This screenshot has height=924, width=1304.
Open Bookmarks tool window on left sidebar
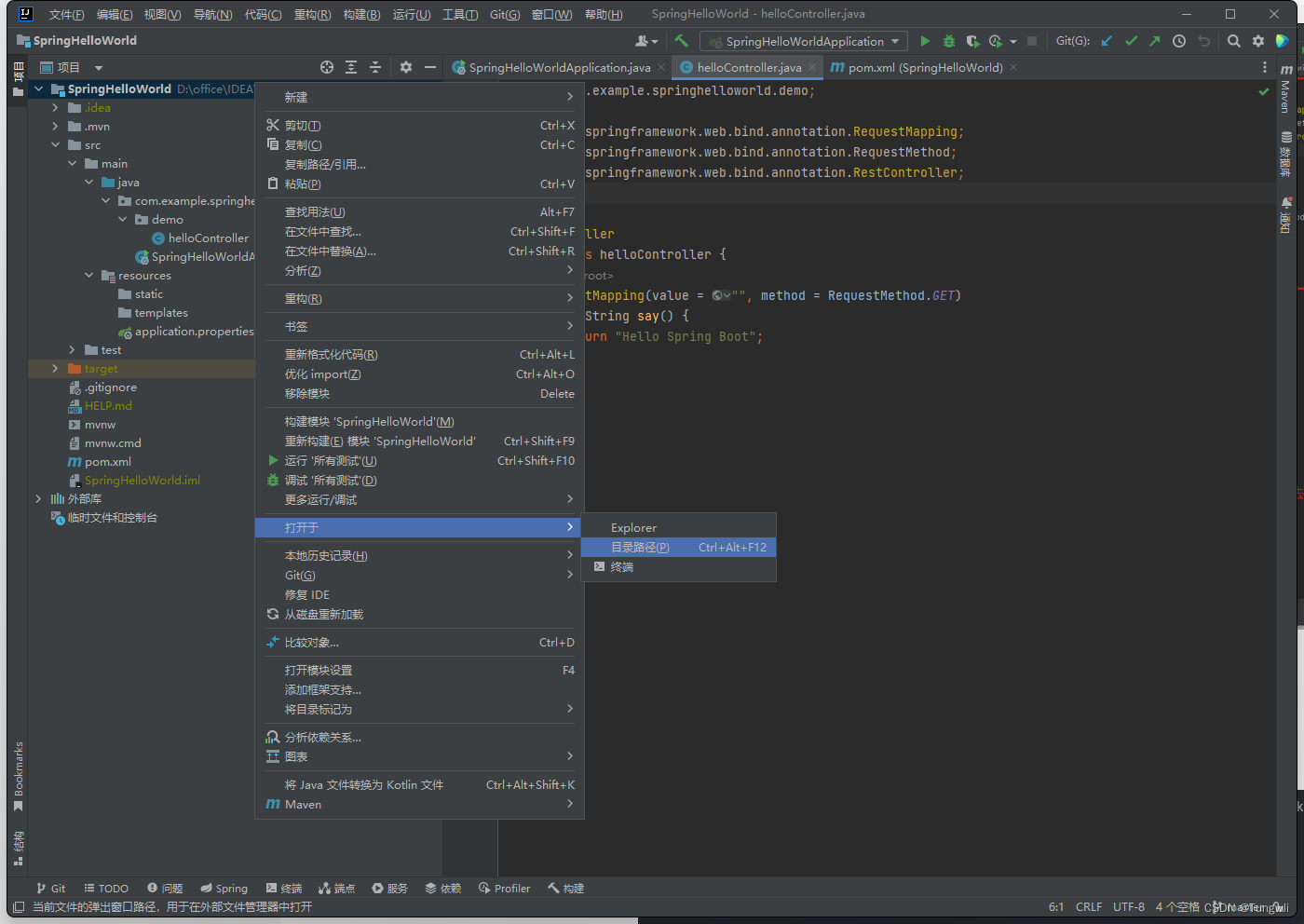coord(18,776)
